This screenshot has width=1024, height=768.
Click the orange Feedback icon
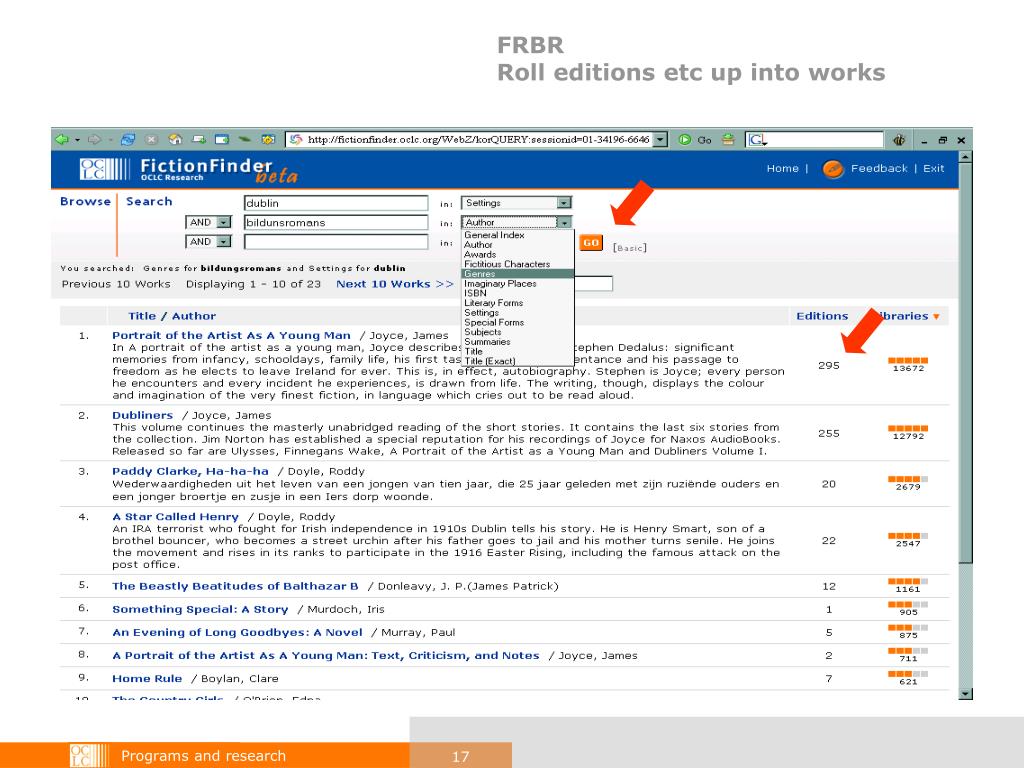coord(833,169)
